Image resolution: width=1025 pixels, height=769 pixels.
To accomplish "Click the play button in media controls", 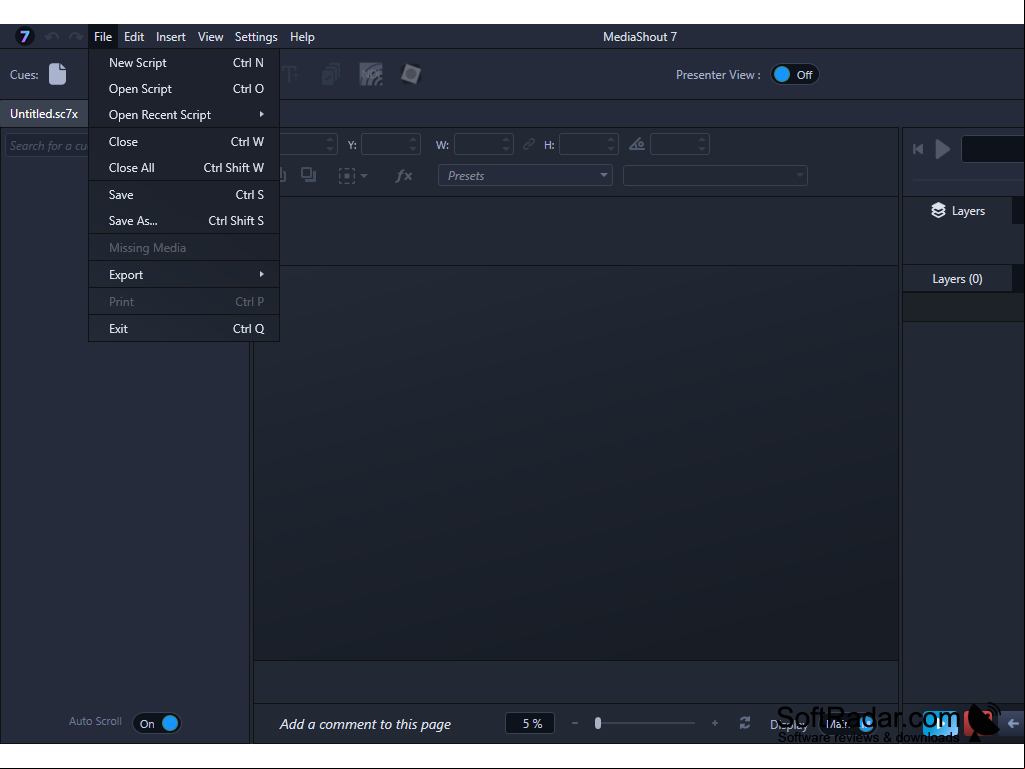I will [943, 149].
